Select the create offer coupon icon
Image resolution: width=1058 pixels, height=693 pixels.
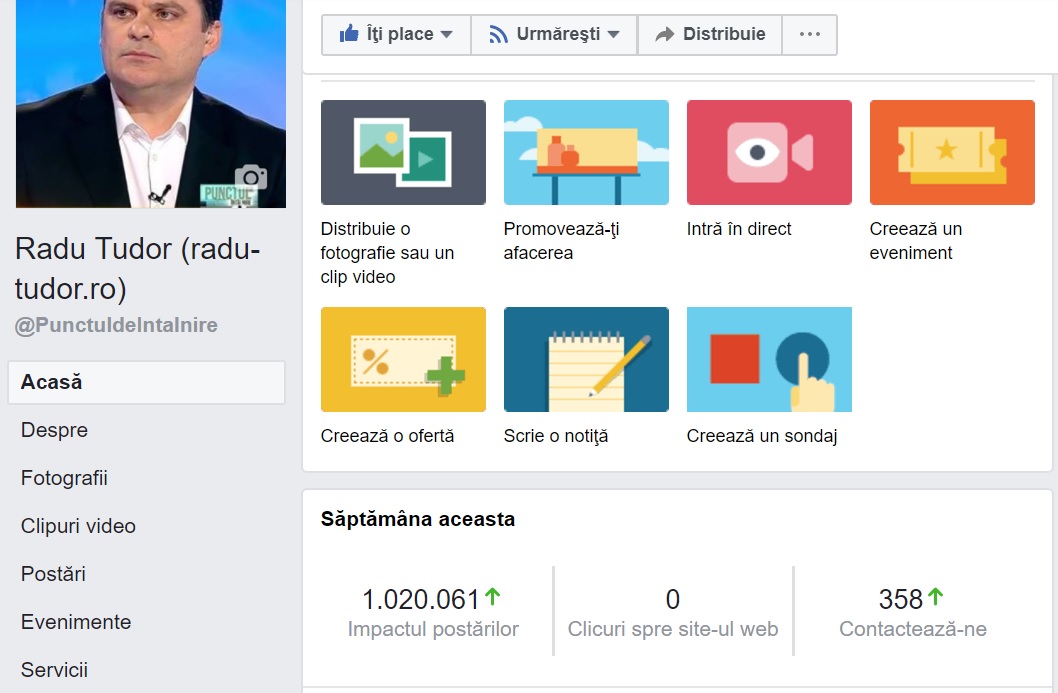tap(403, 359)
